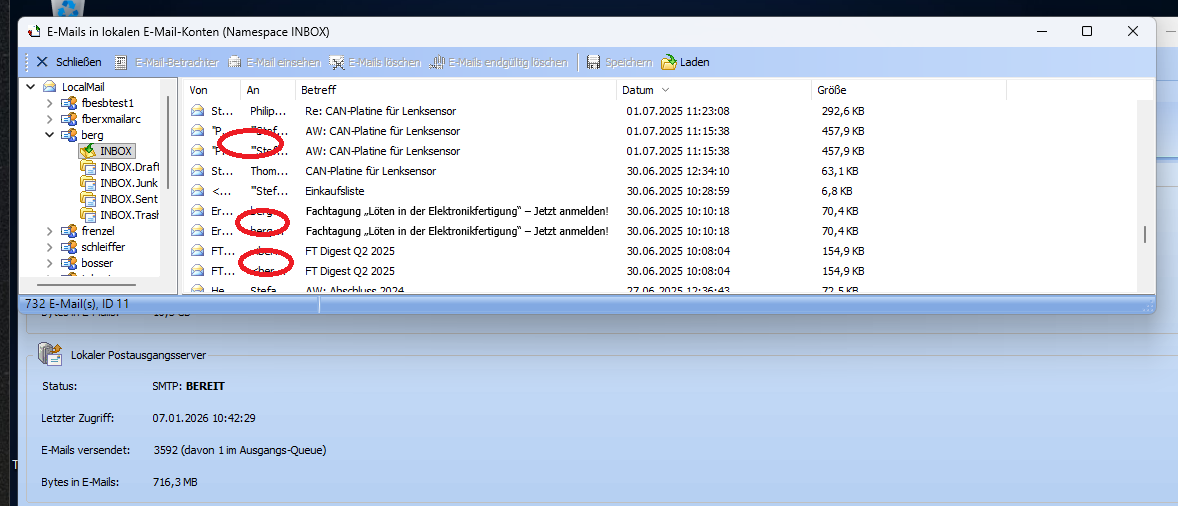The width and height of the screenshot is (1178, 506).
Task: Maximize the E-Mails window
Action: point(1086,32)
